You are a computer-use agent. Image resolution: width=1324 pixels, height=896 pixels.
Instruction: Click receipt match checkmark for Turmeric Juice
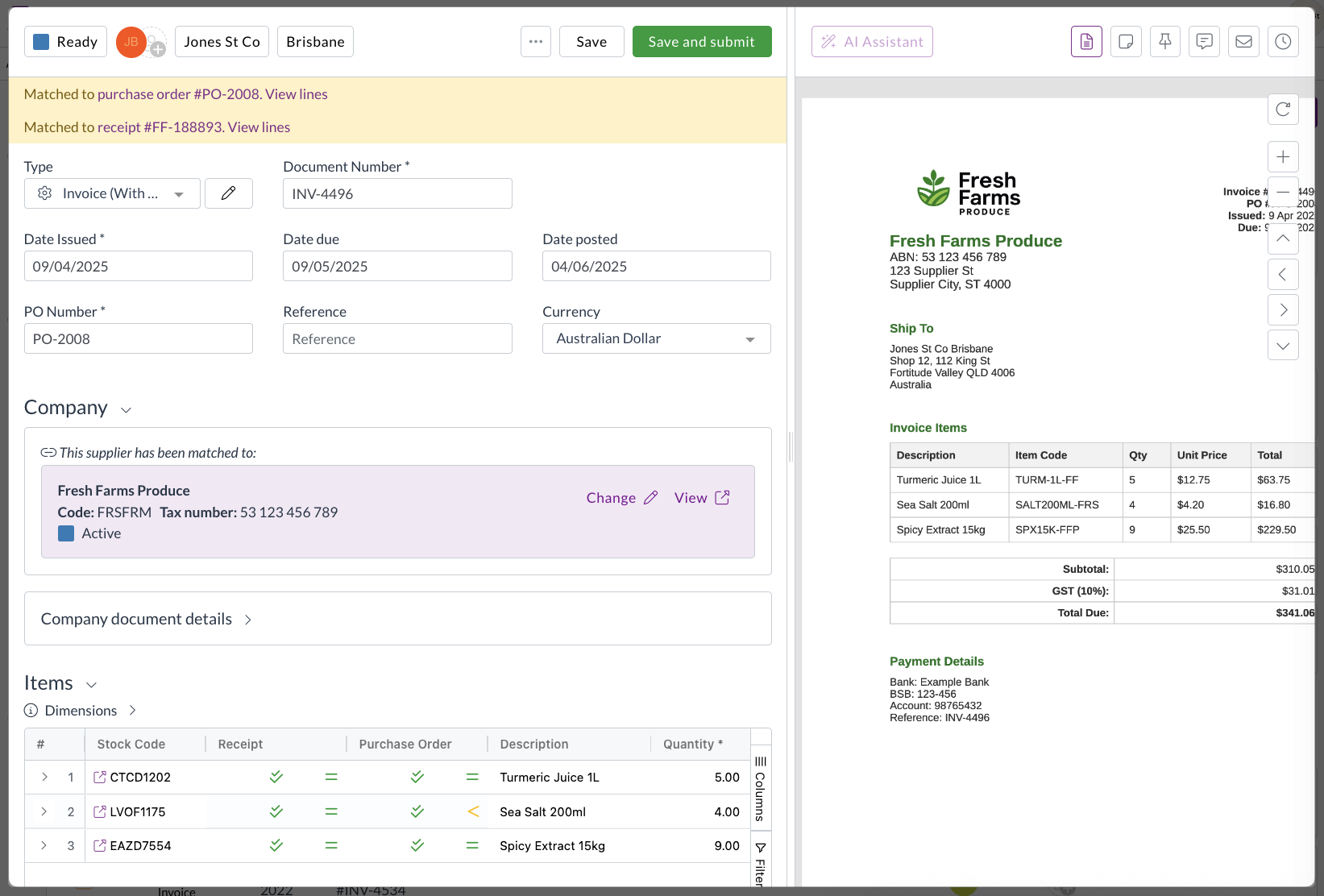[x=276, y=778]
